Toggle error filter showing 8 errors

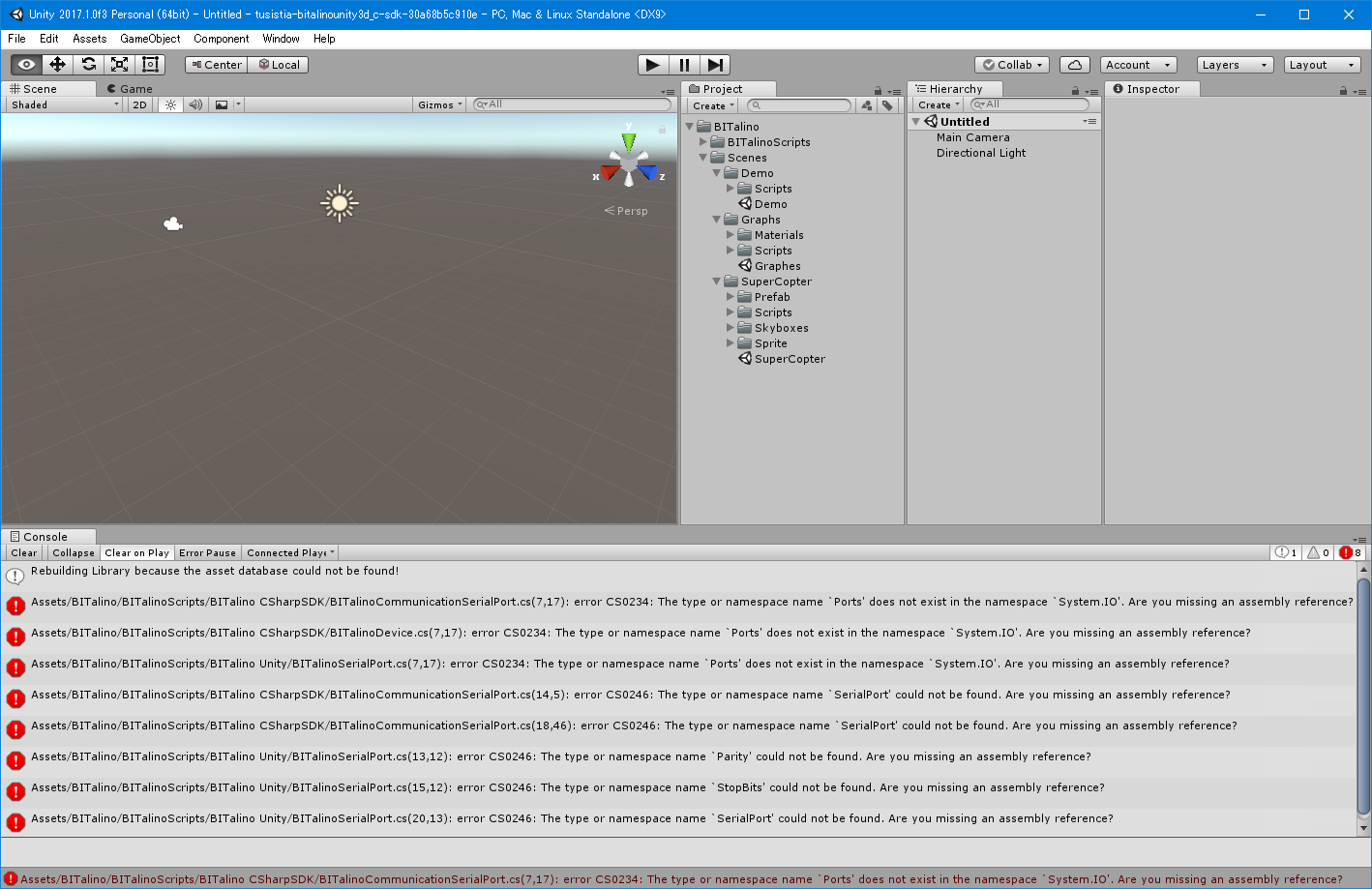(1350, 552)
